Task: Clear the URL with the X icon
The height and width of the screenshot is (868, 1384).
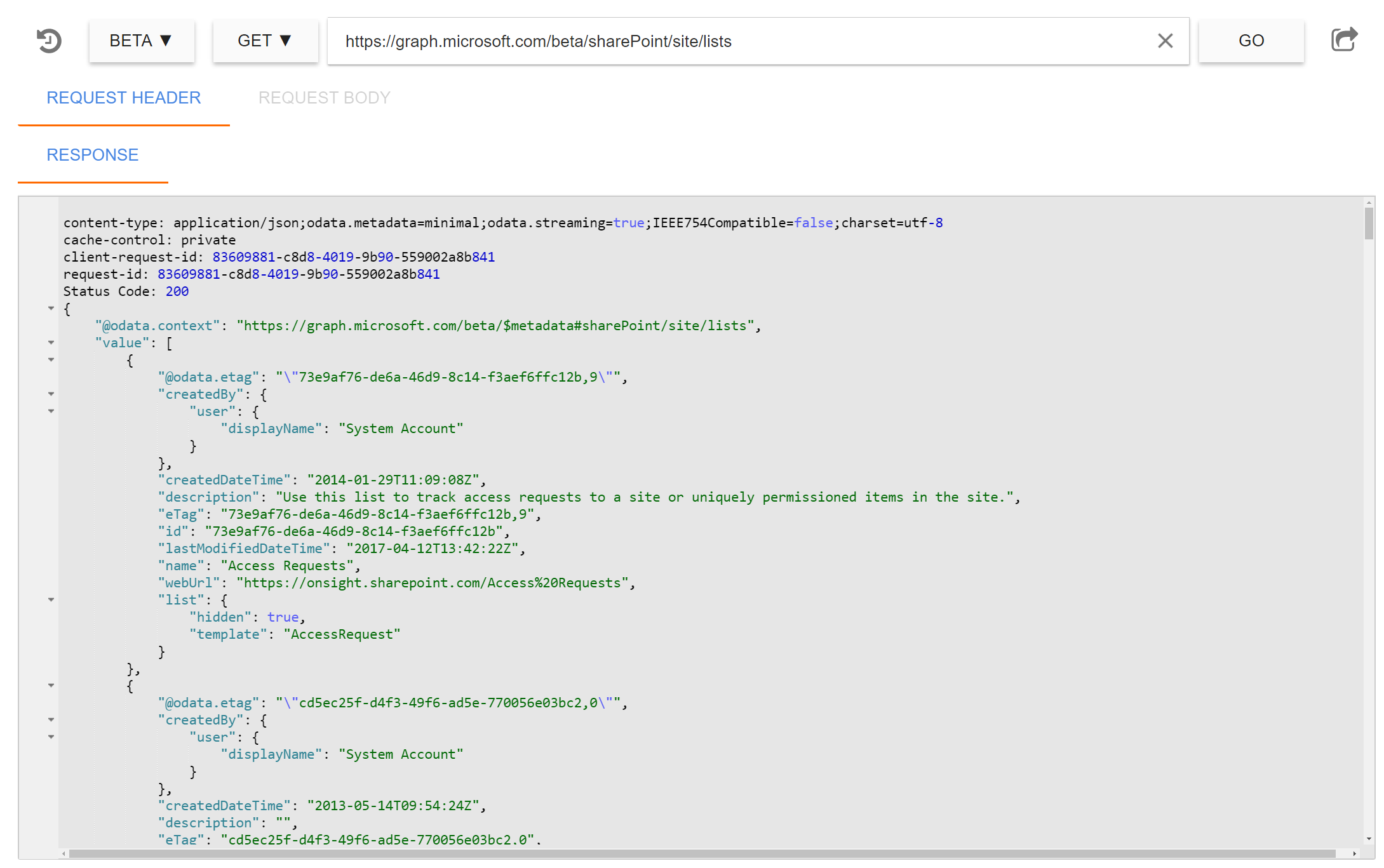Action: (x=1165, y=41)
